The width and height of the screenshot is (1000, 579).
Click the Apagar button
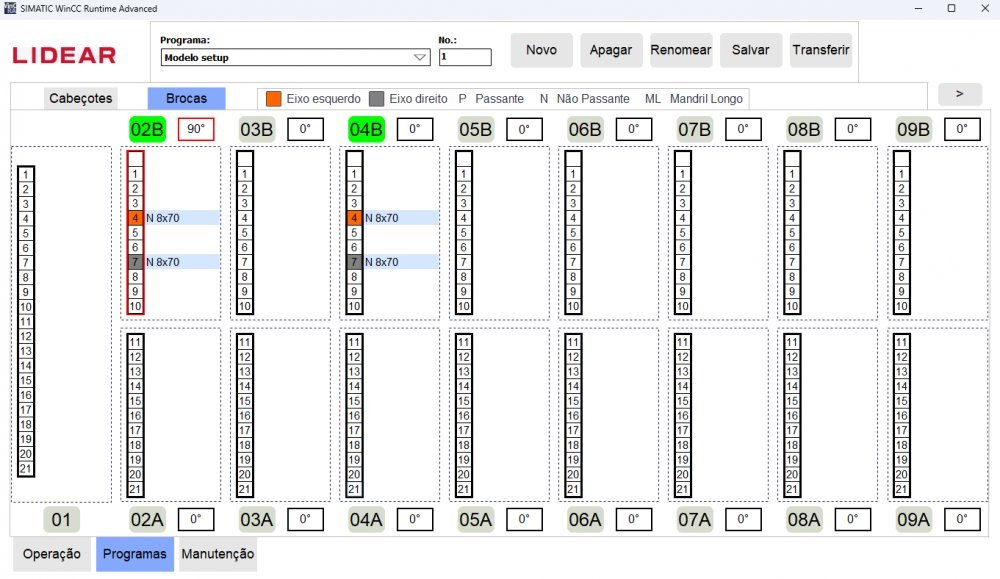pos(611,50)
